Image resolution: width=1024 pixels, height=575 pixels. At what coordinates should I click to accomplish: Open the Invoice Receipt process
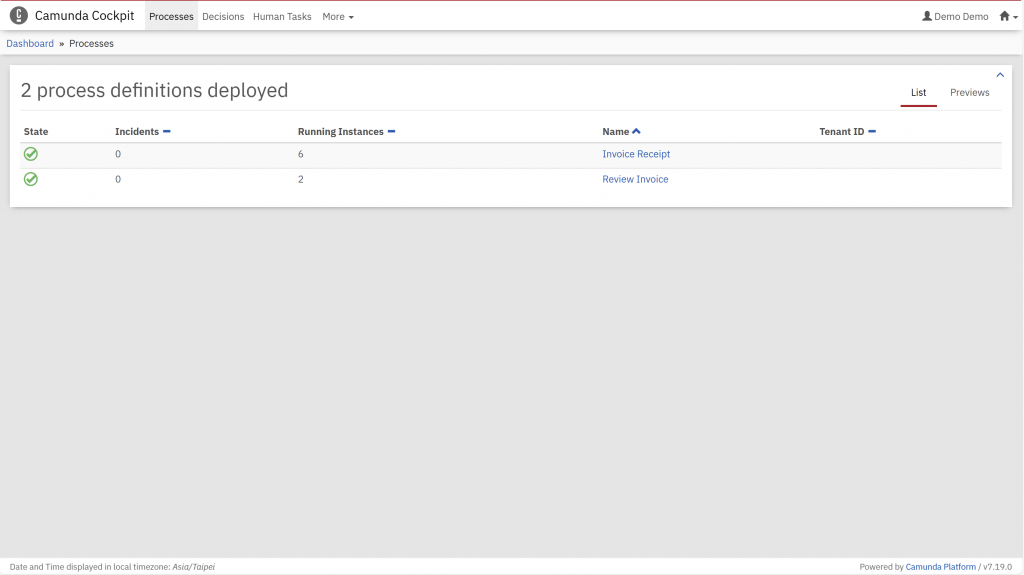click(636, 154)
